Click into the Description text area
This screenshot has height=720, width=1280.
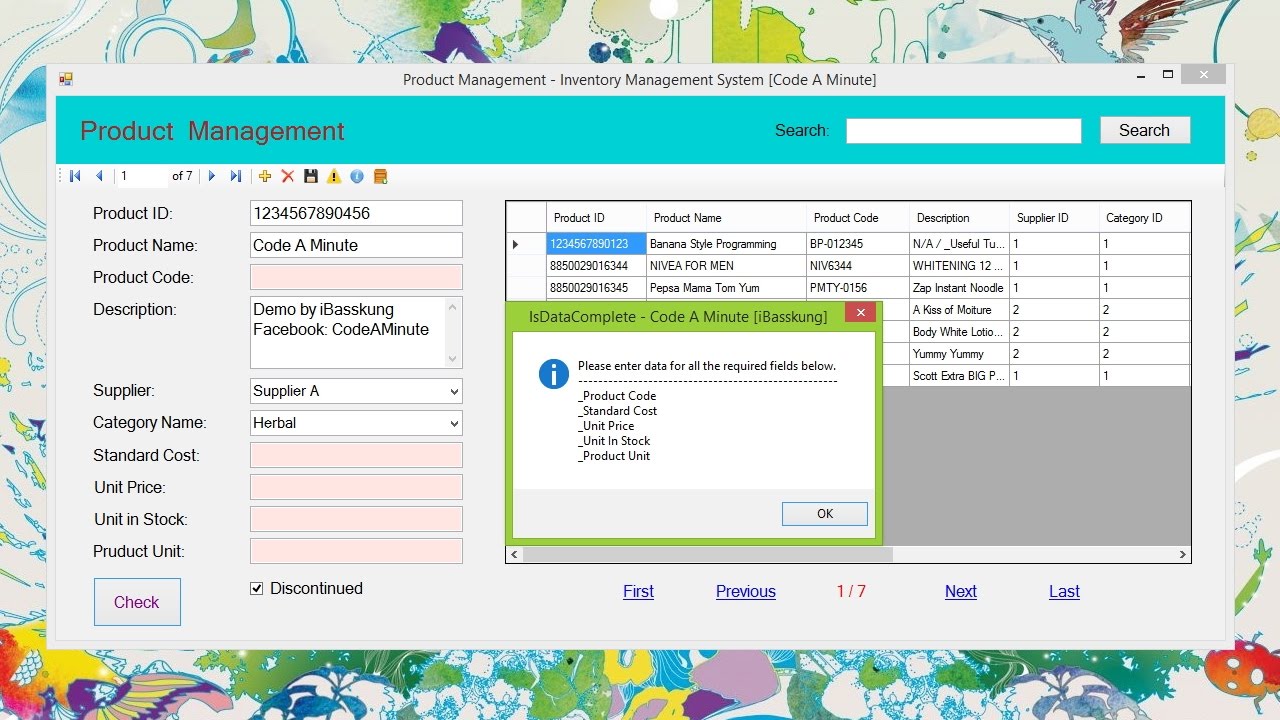coord(347,332)
